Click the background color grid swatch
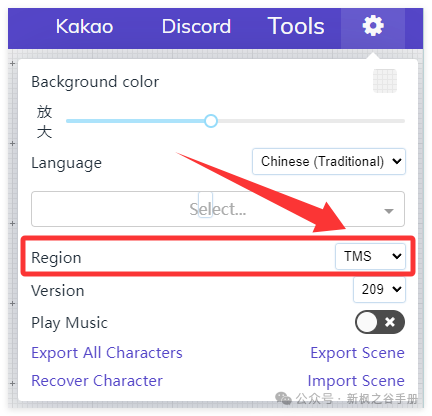This screenshot has width=432, height=416. click(385, 81)
